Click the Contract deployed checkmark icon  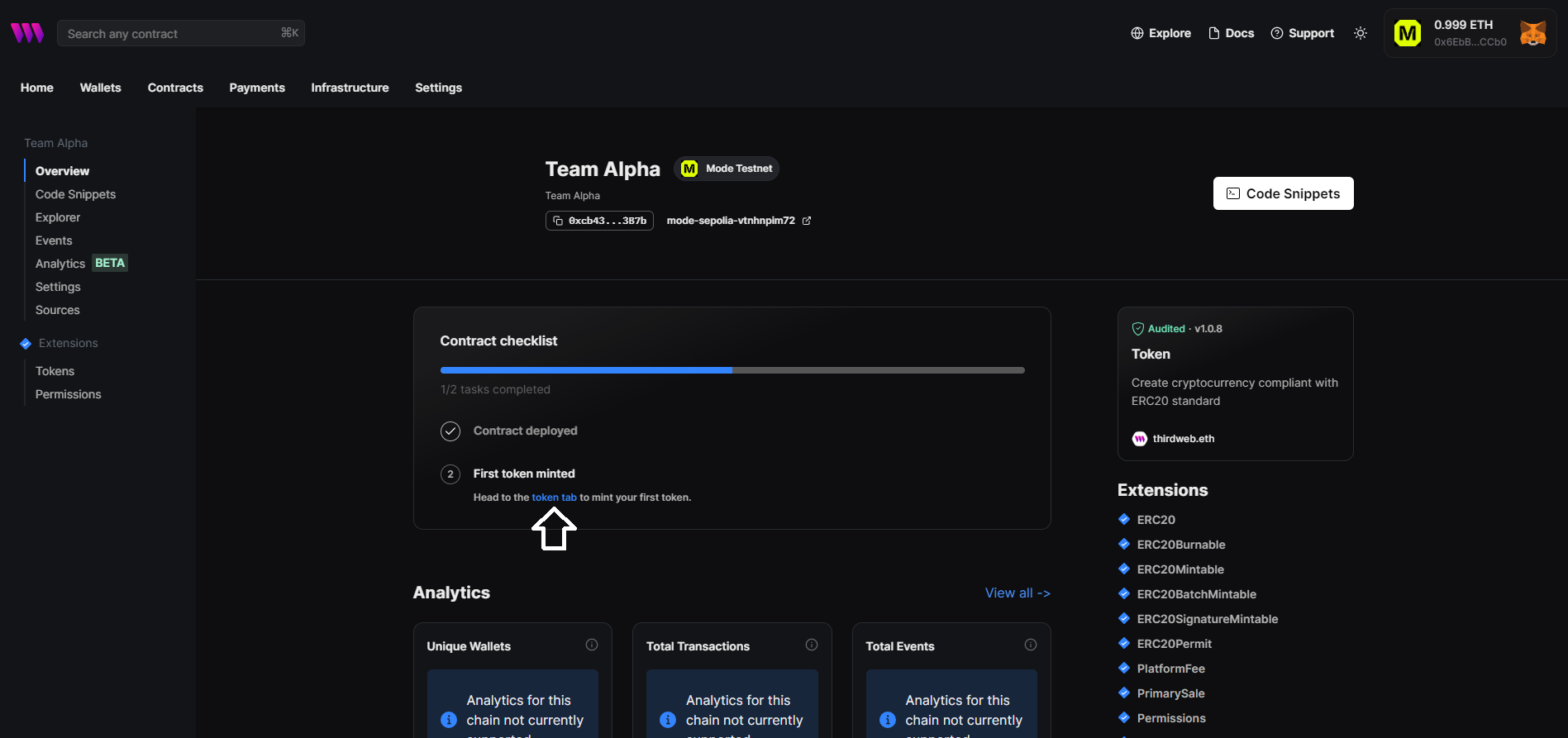coord(450,431)
